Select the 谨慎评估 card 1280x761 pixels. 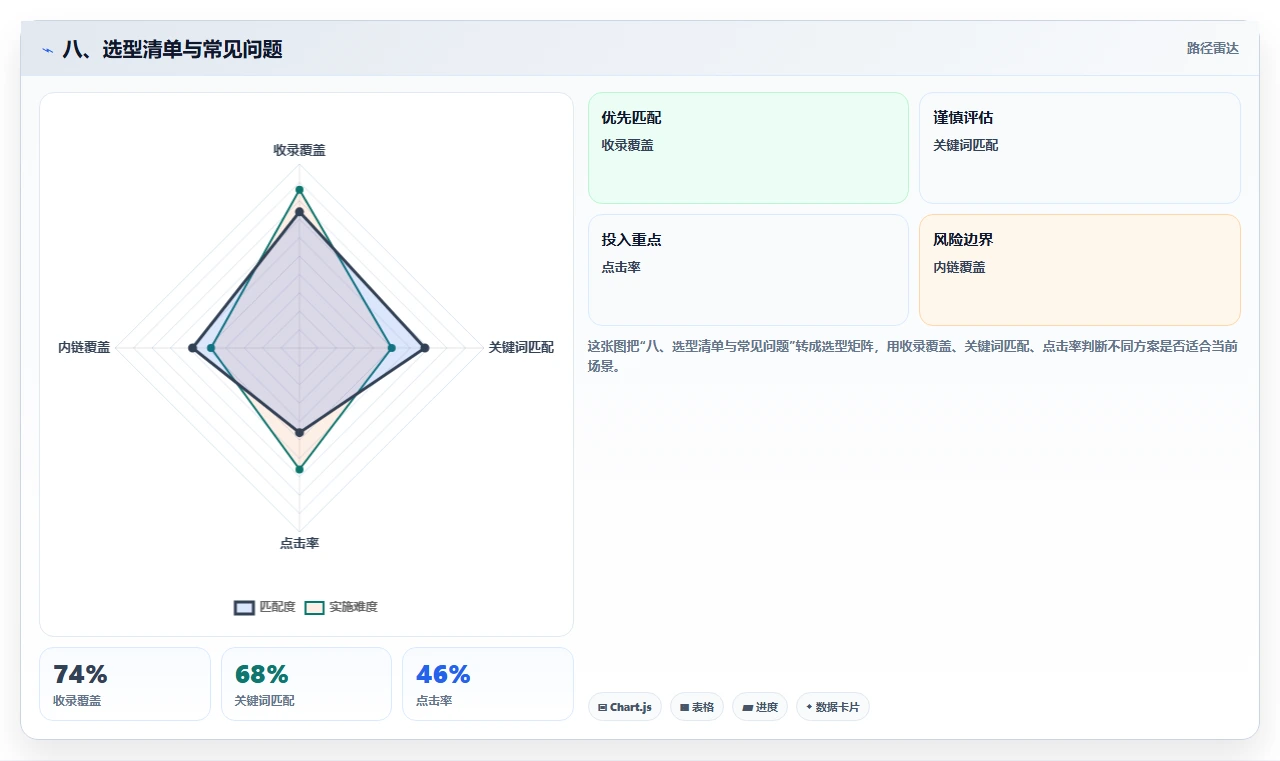coord(1080,148)
